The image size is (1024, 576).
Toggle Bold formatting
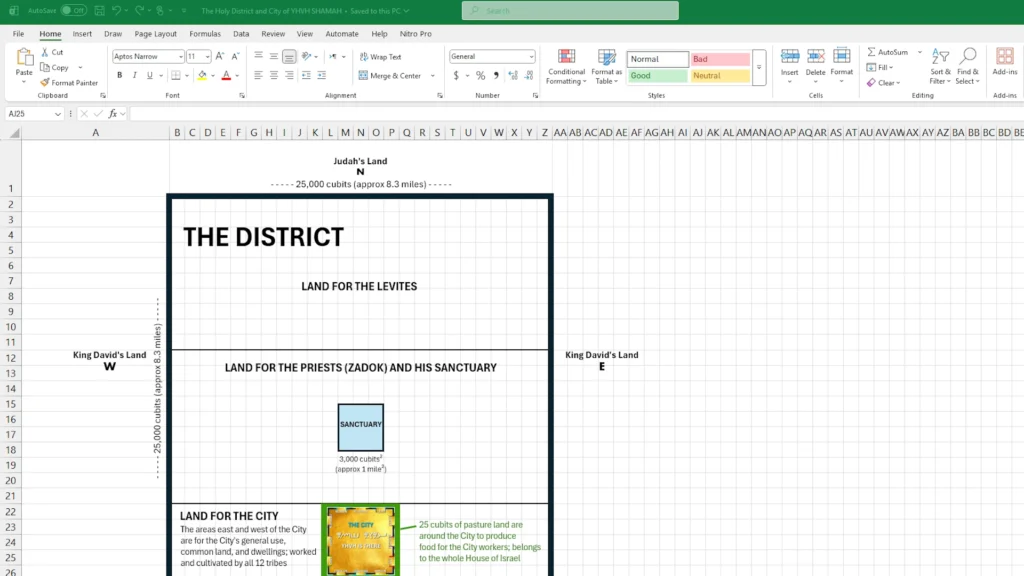coord(118,75)
